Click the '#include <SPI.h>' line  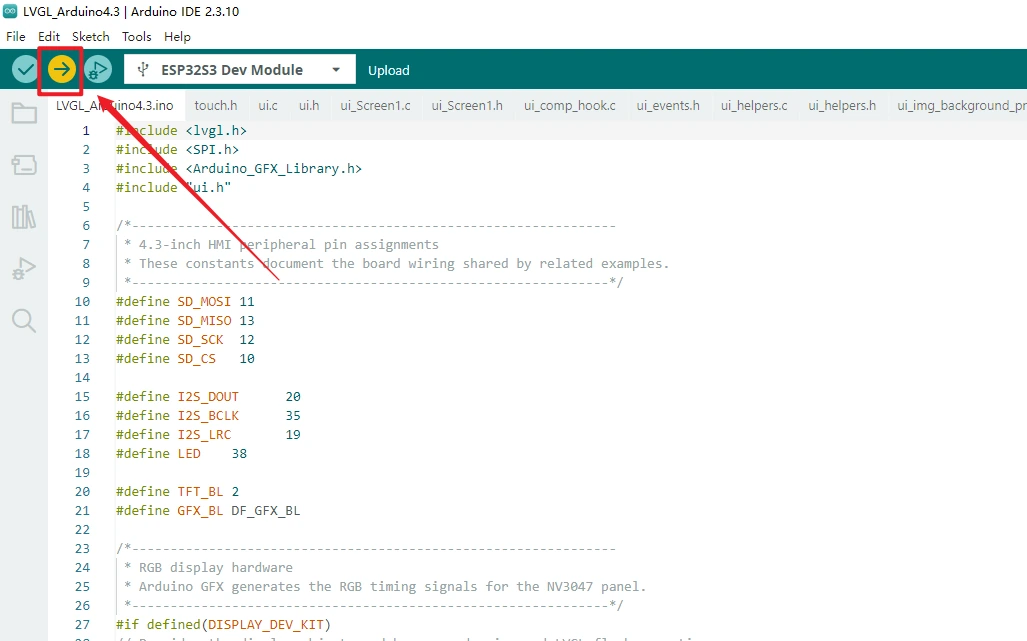coord(177,150)
